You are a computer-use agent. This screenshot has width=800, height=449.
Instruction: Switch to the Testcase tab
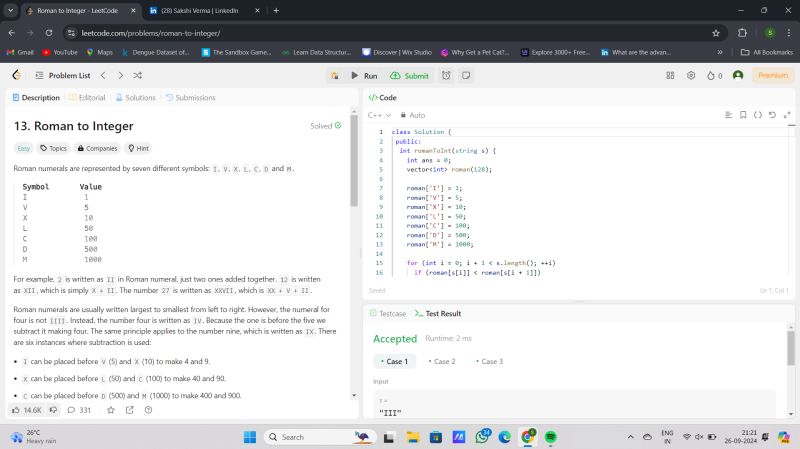coord(388,313)
